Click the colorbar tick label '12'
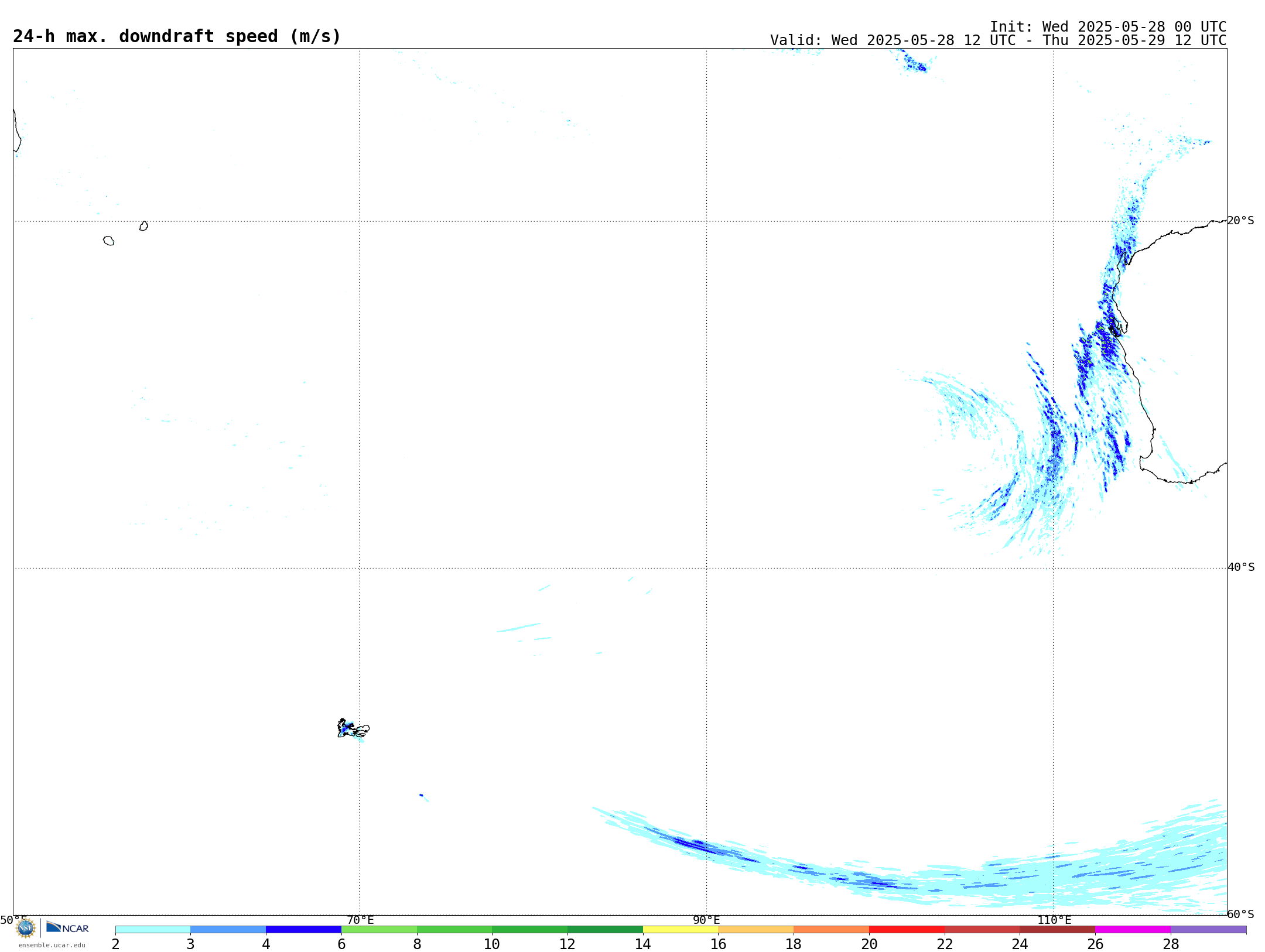Screen dimensions: 1265x952 tap(567, 944)
